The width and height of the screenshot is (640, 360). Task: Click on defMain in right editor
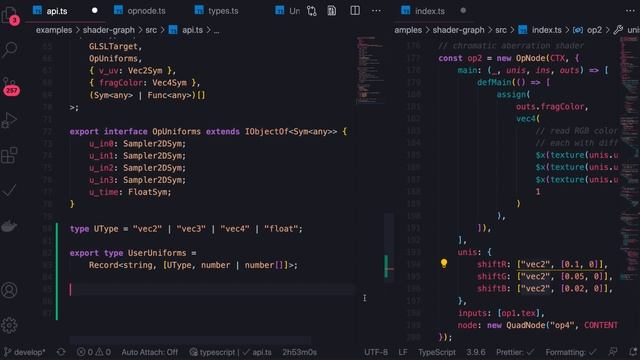(x=494, y=82)
